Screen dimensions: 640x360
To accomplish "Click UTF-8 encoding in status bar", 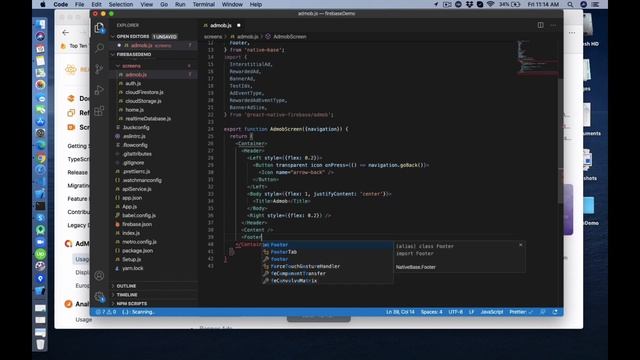I will (456, 312).
